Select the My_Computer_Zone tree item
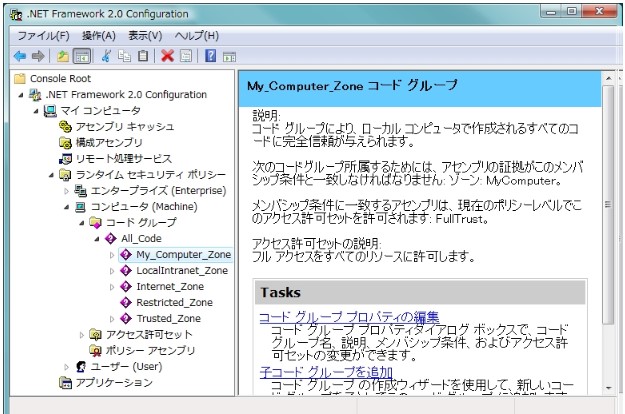 pyautogui.click(x=183, y=254)
